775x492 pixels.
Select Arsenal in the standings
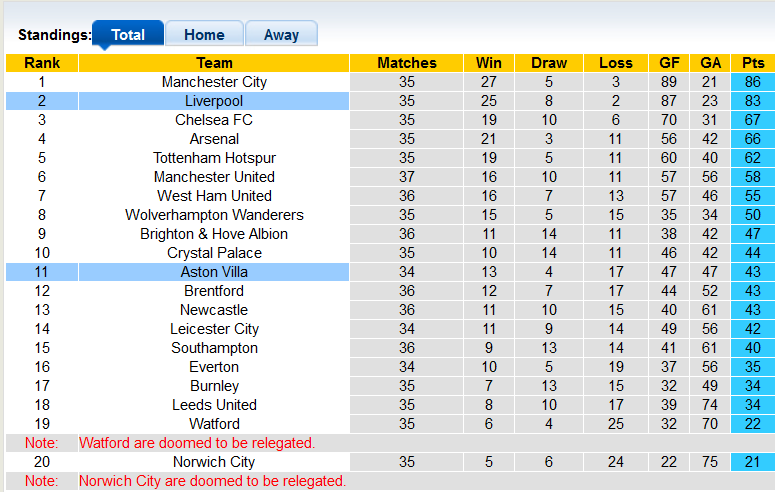[x=214, y=139]
